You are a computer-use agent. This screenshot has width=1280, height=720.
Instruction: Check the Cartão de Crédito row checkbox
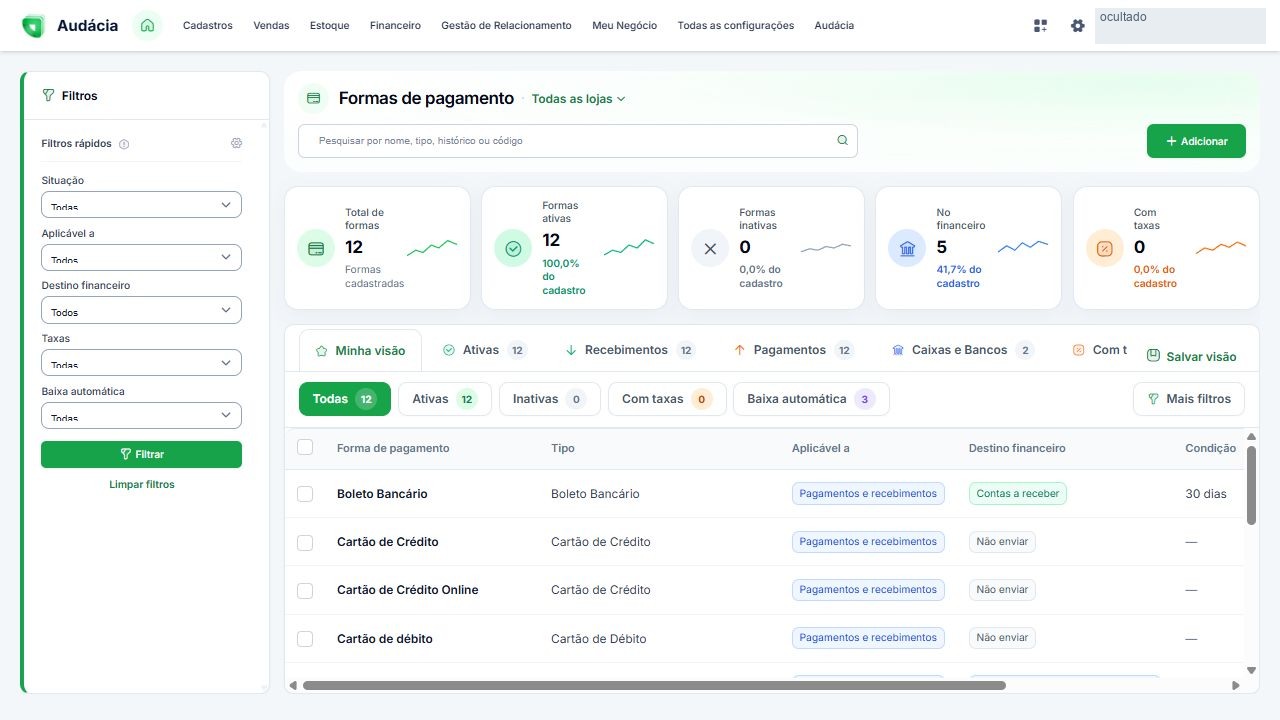point(305,542)
